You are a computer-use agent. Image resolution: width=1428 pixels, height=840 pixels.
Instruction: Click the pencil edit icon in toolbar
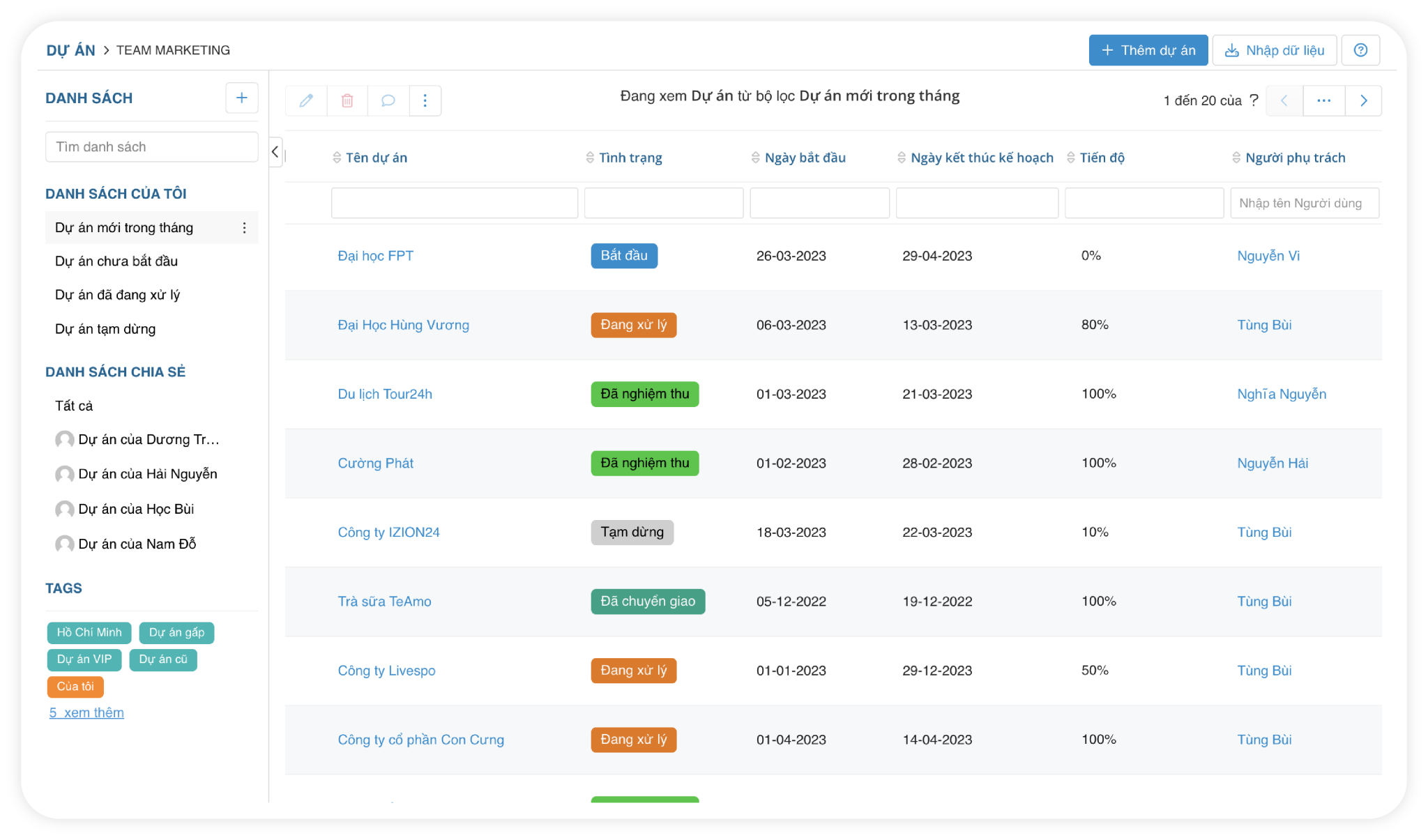306,100
